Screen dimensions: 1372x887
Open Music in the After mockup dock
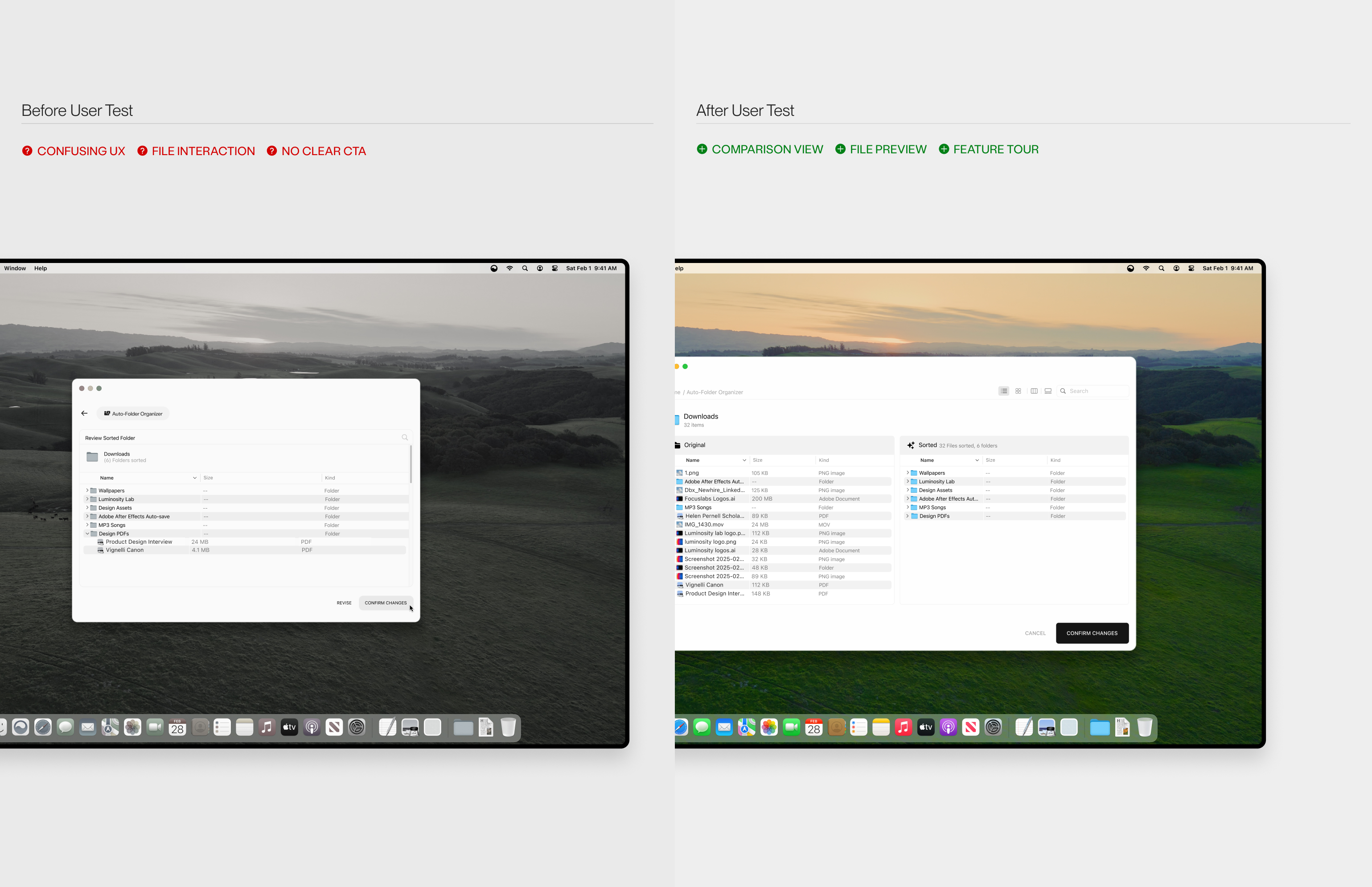pos(903,727)
